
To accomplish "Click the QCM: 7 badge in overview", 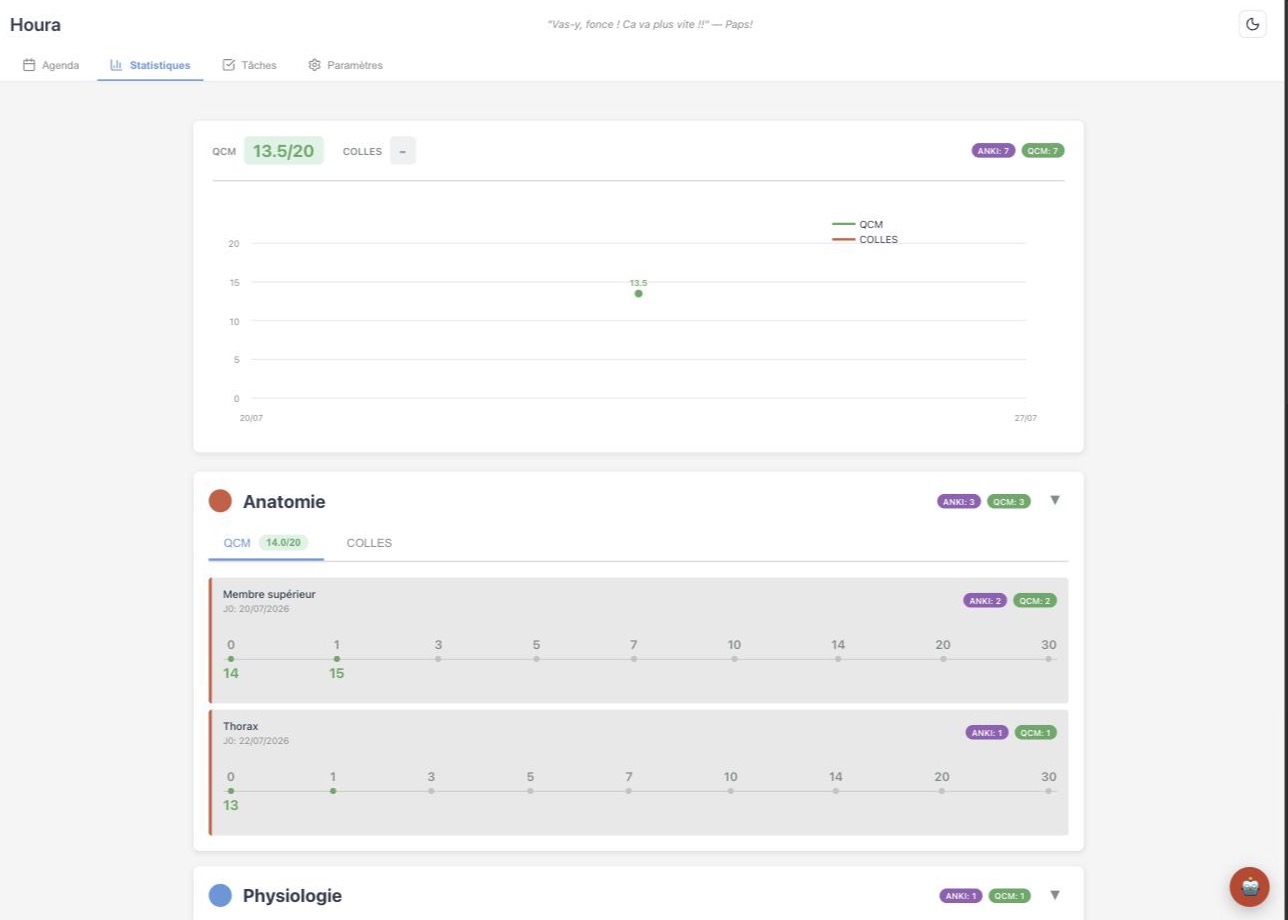I will click(x=1043, y=151).
